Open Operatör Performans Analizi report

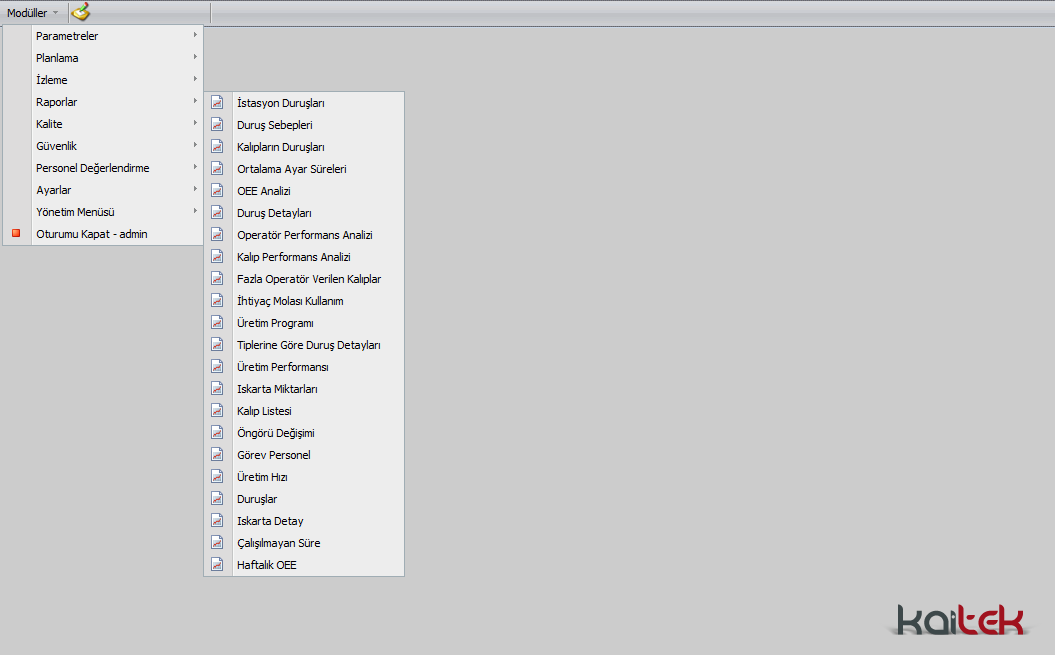click(x=304, y=235)
